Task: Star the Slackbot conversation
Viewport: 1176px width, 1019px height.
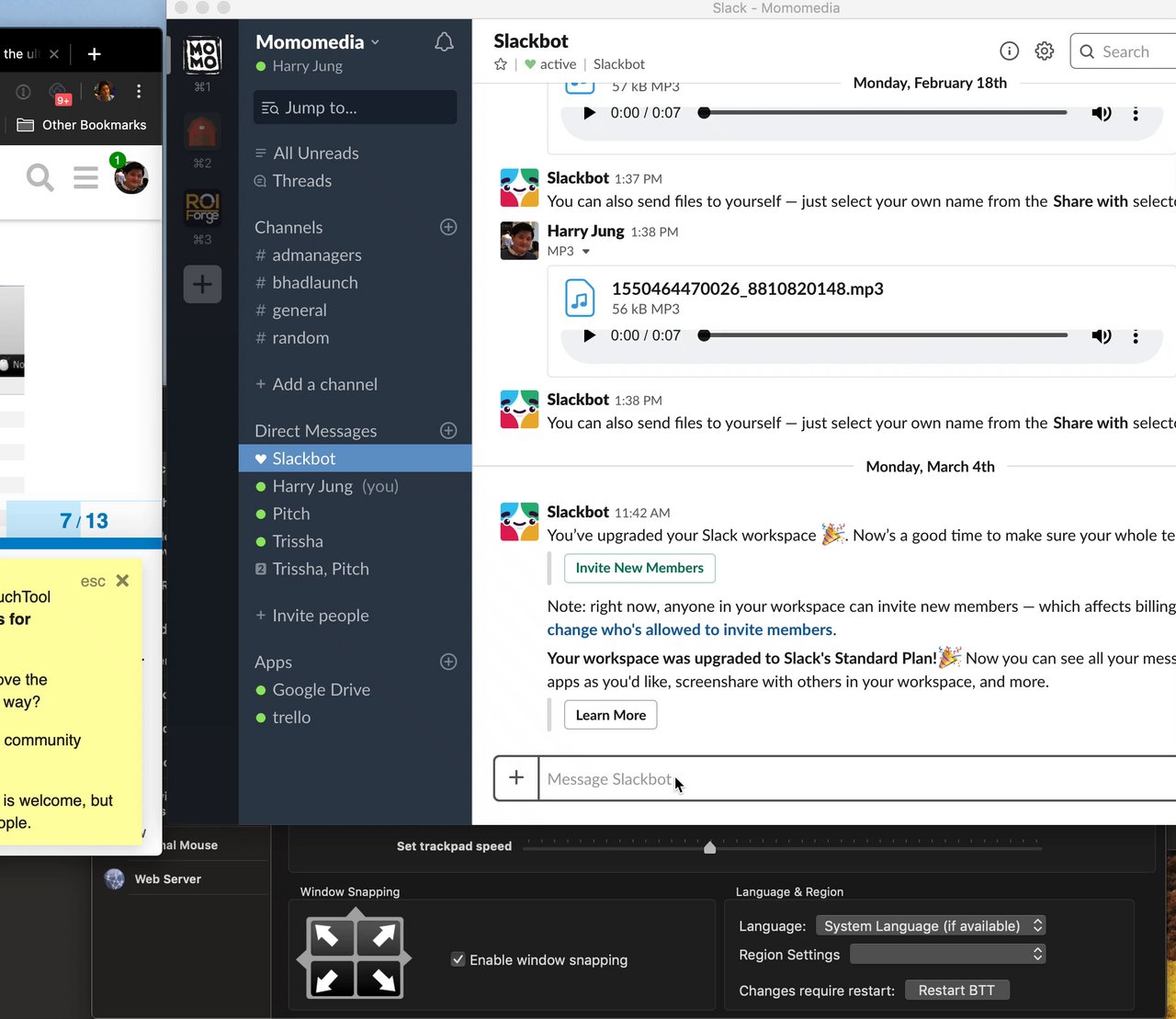Action: click(x=501, y=64)
